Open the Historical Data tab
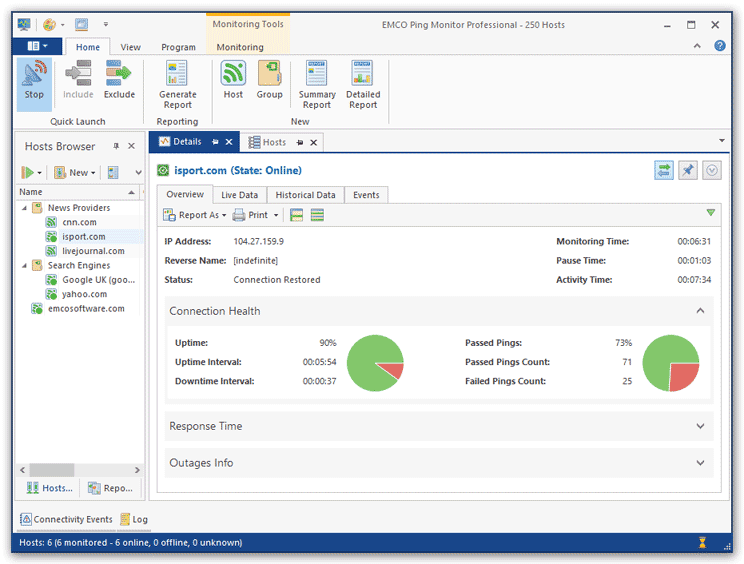 click(305, 195)
